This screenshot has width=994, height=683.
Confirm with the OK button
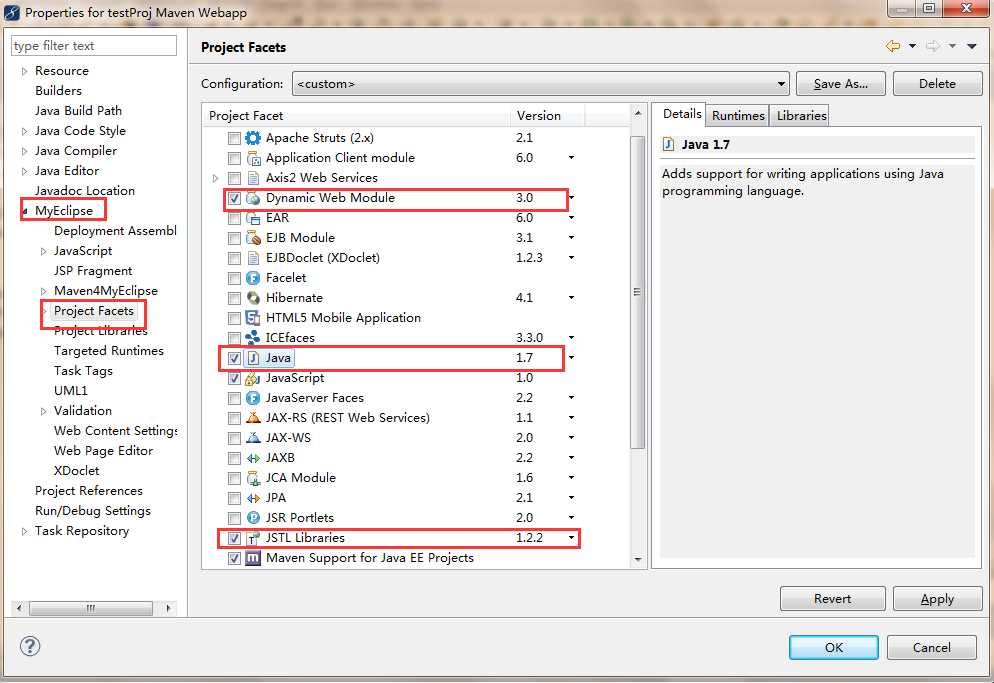tap(834, 647)
